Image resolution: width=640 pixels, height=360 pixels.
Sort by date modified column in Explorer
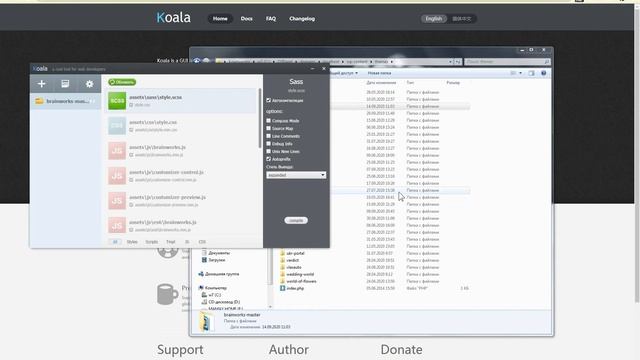point(381,82)
